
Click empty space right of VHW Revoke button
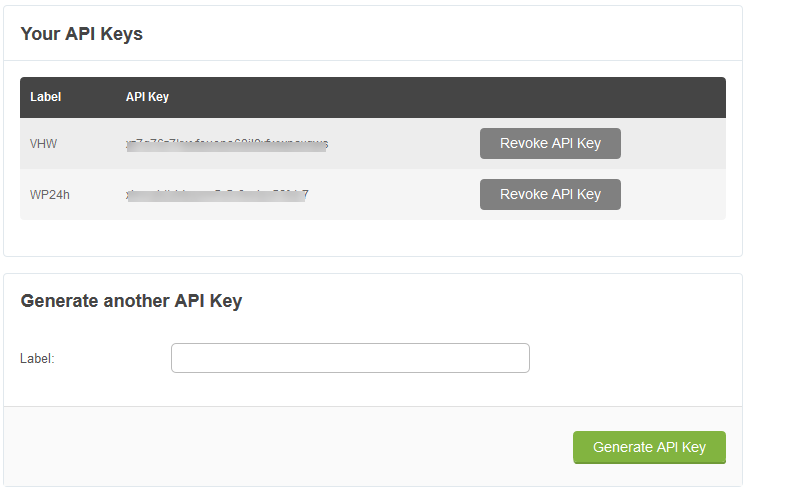(673, 144)
